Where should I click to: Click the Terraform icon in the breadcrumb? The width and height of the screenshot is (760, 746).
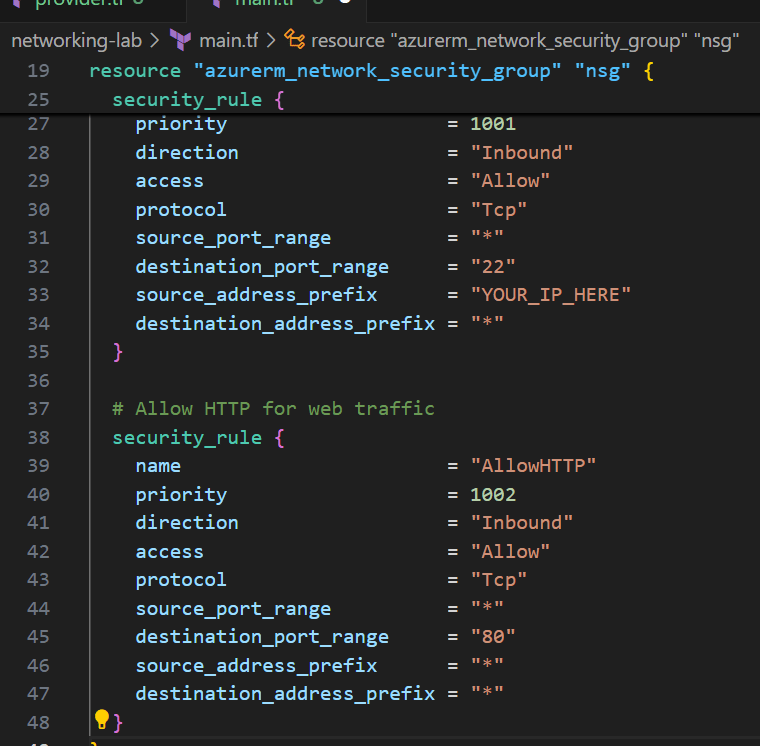(x=181, y=41)
